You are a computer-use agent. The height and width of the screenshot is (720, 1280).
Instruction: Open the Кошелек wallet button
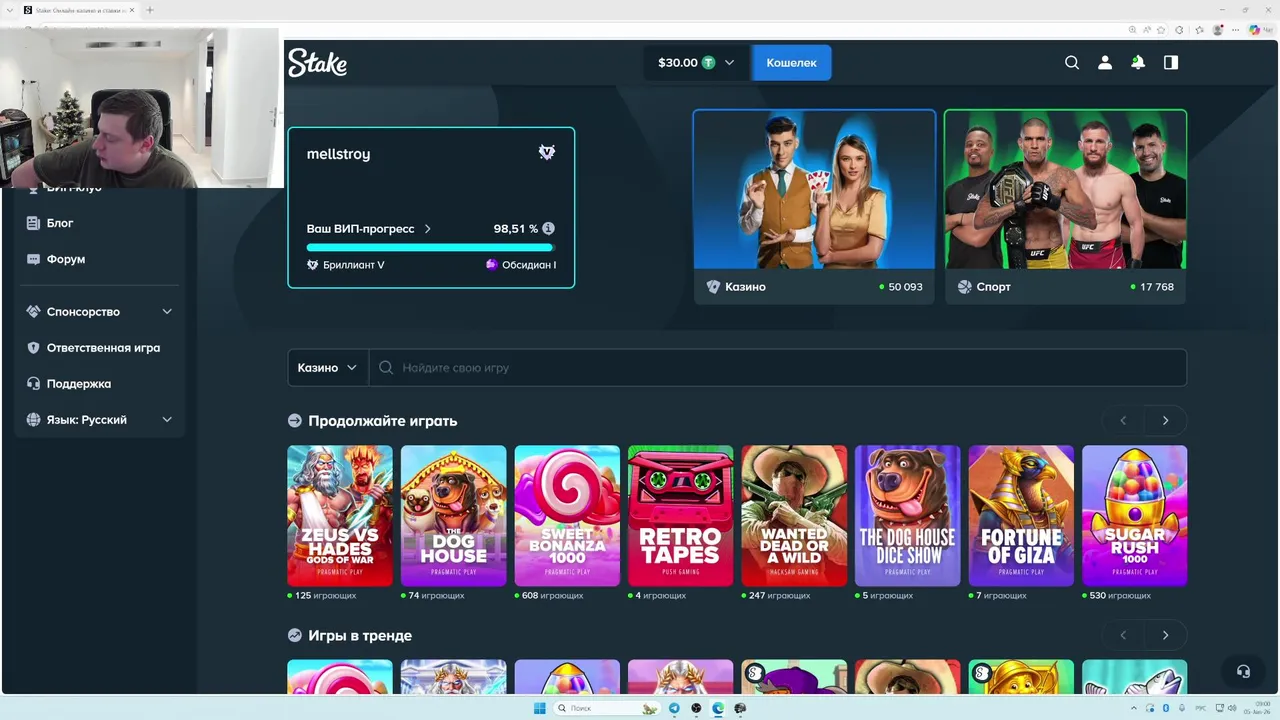(791, 62)
